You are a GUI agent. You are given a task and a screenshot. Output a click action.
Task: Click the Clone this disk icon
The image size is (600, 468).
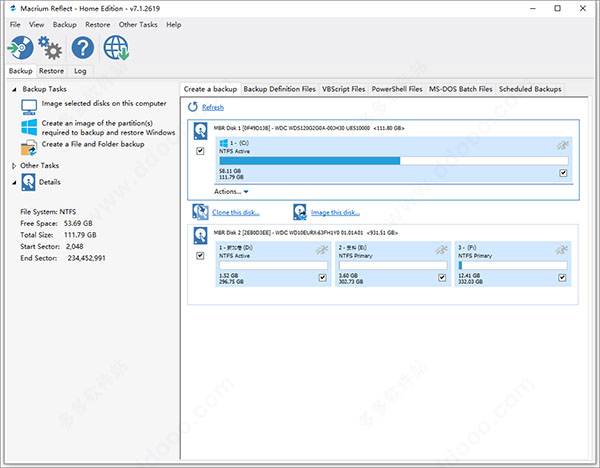pyautogui.click(x=200, y=212)
